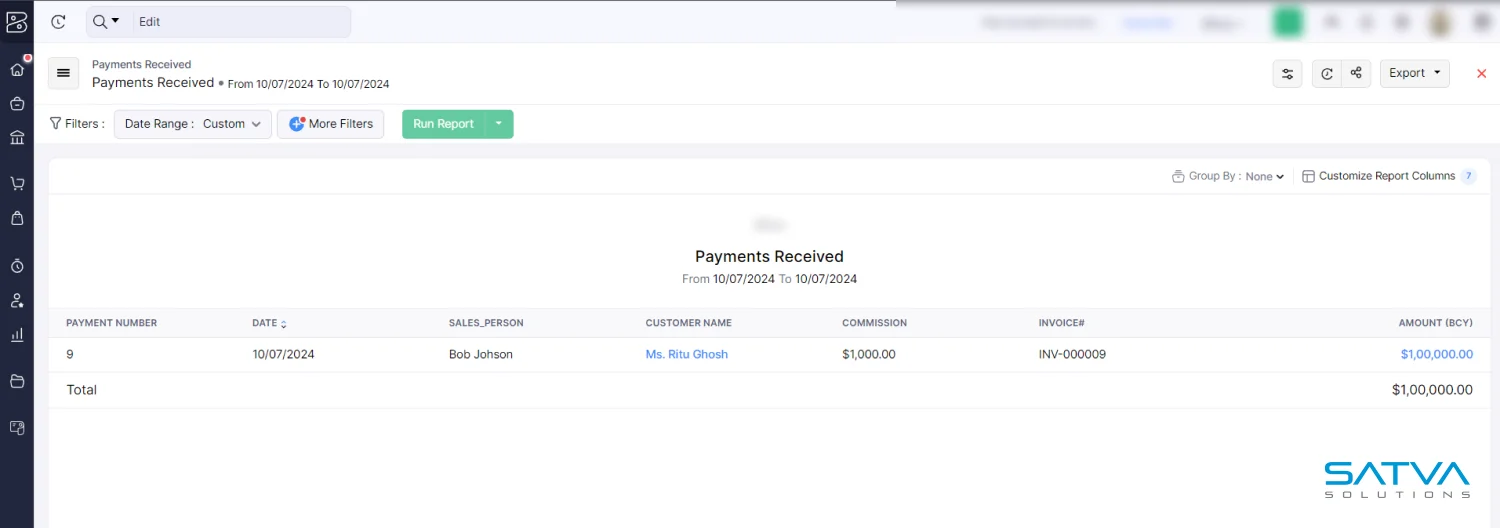Open customer Ms. Ritu Ghosh link
This screenshot has height=528, width=1500.
(x=686, y=354)
